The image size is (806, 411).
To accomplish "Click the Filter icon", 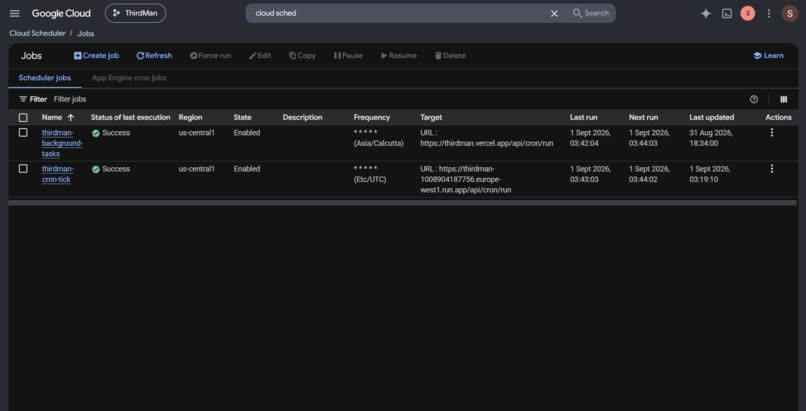I will pos(23,99).
